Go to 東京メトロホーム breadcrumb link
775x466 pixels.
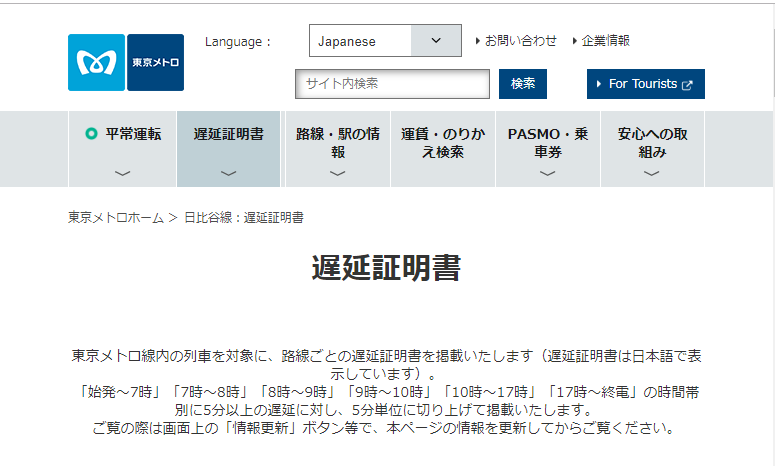(x=116, y=217)
